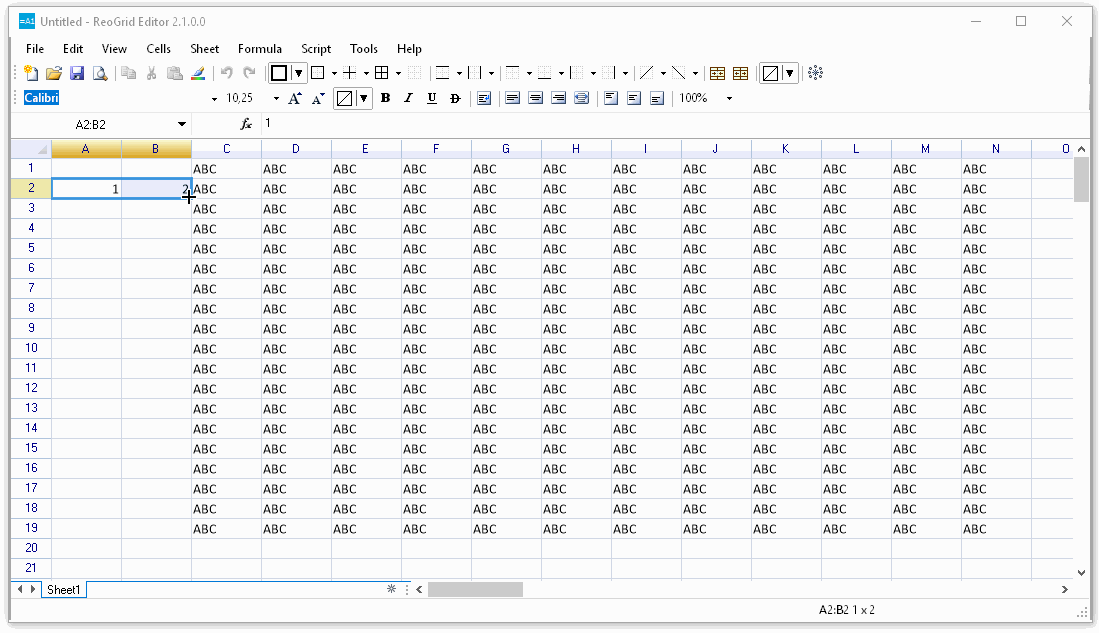Expand the outside borders style dropdown
Screen dimensions: 1099x633
334,73
